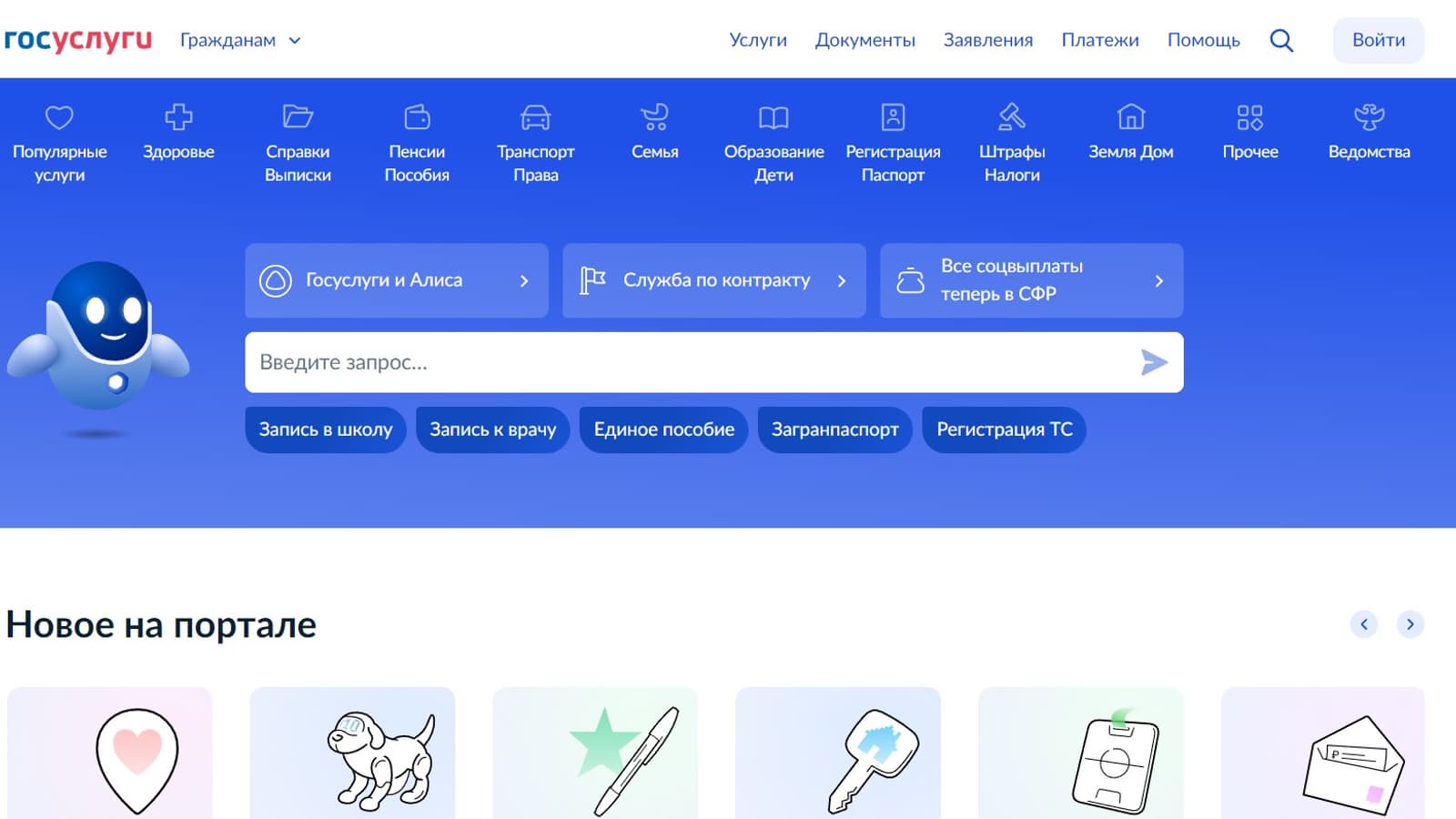
Task: Go to the Заявления menu item
Action: 988,40
